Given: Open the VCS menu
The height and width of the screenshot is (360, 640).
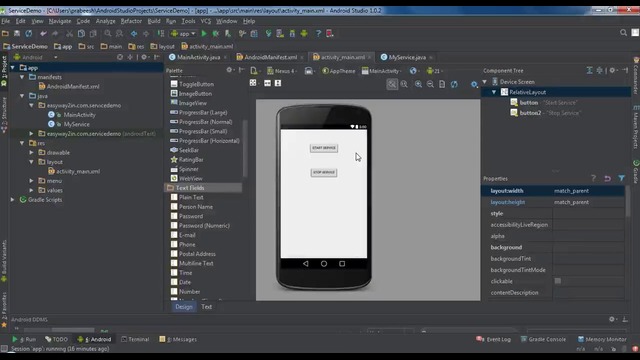Looking at the screenshot, I should 206,21.
